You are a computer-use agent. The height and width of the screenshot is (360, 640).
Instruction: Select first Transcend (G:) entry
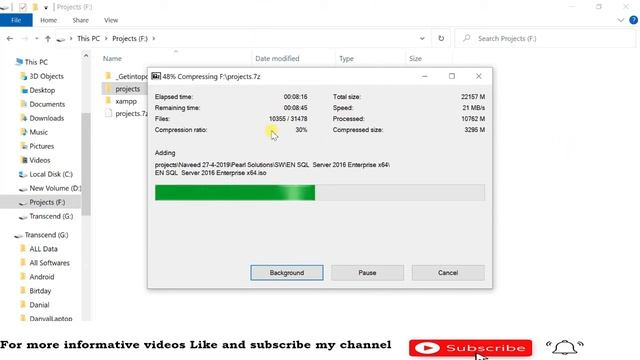coord(51,216)
